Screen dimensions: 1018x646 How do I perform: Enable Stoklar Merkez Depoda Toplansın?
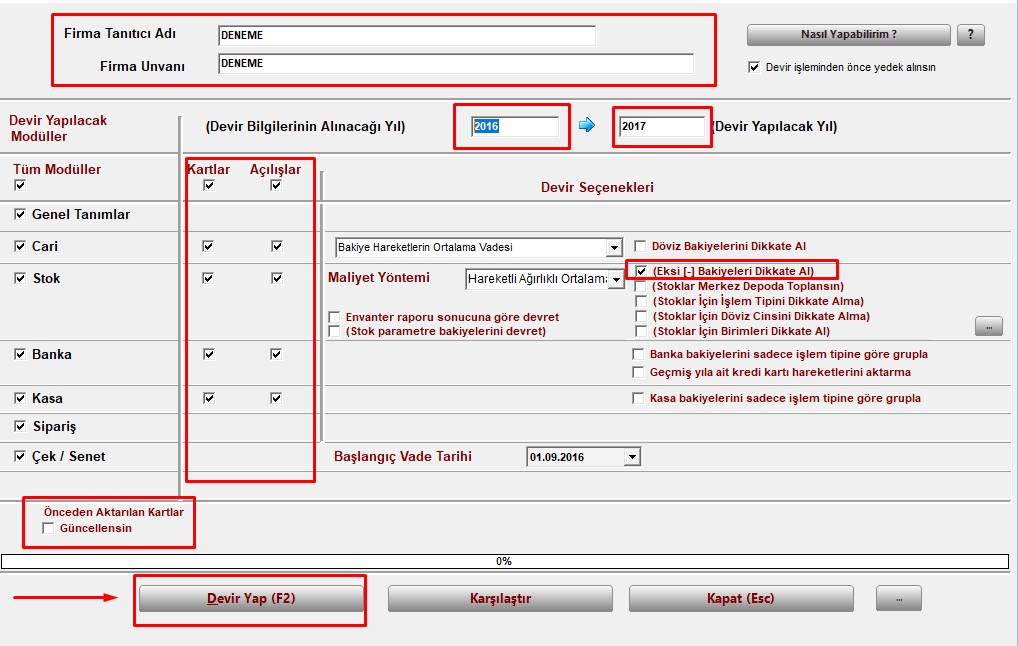click(641, 286)
